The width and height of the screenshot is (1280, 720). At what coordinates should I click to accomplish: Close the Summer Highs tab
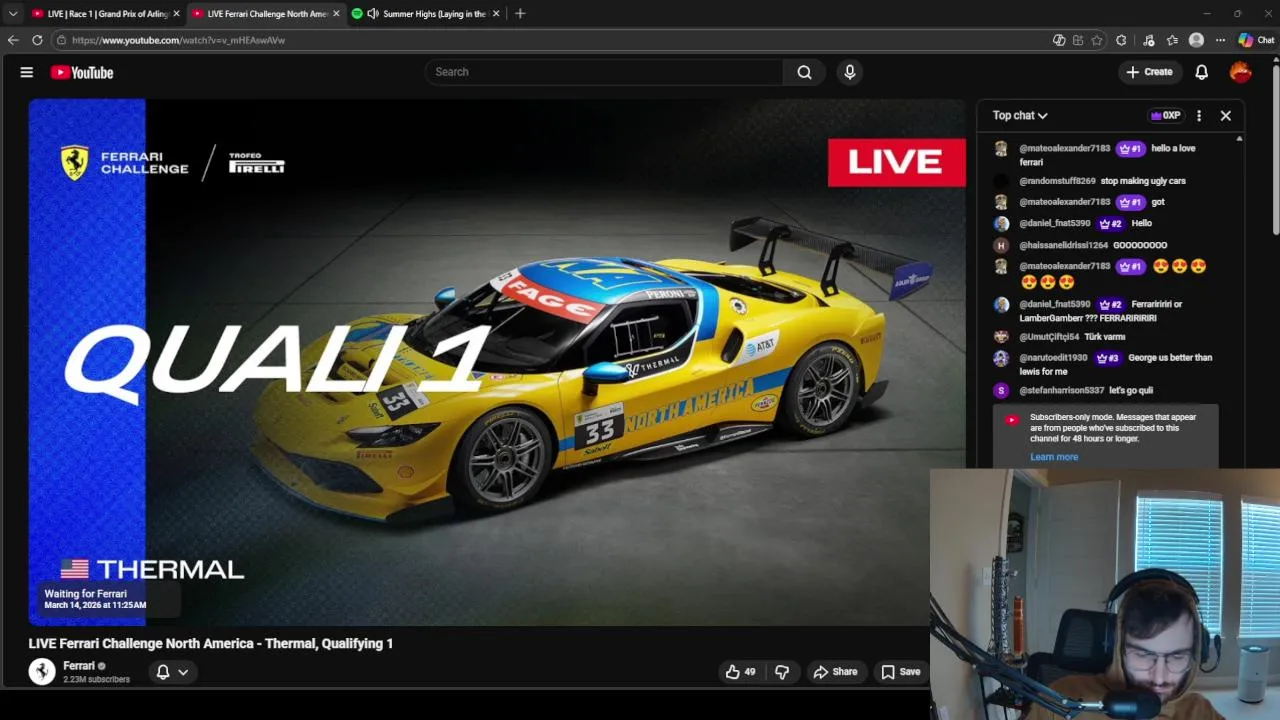[495, 14]
